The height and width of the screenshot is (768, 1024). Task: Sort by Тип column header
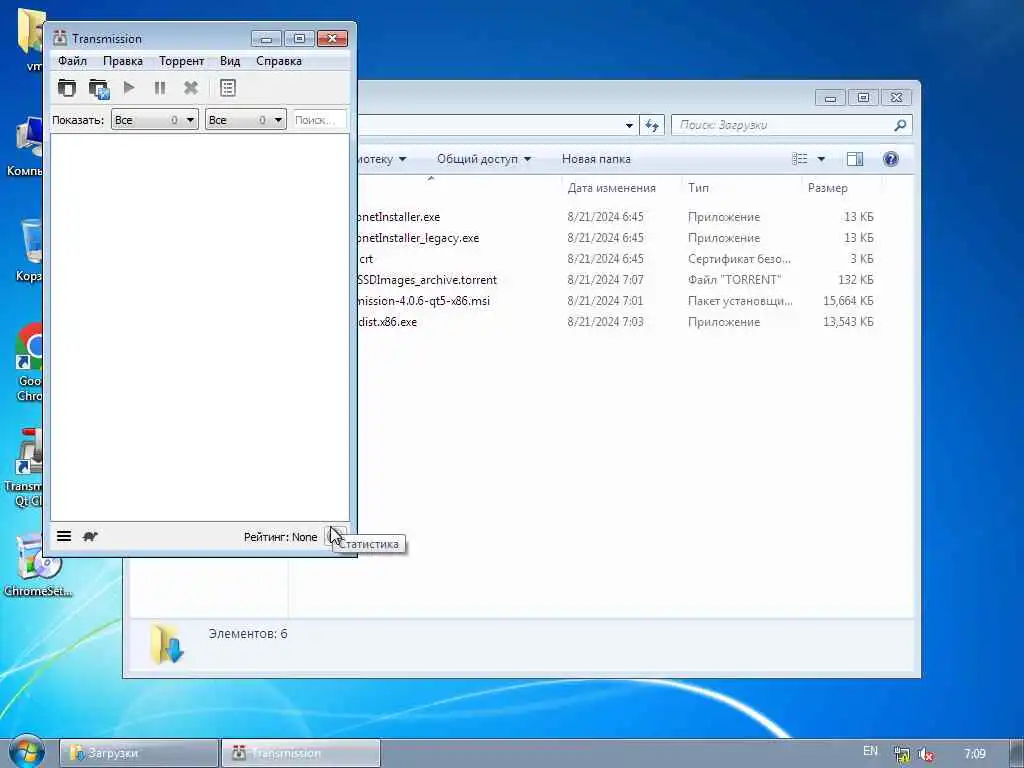click(x=698, y=188)
